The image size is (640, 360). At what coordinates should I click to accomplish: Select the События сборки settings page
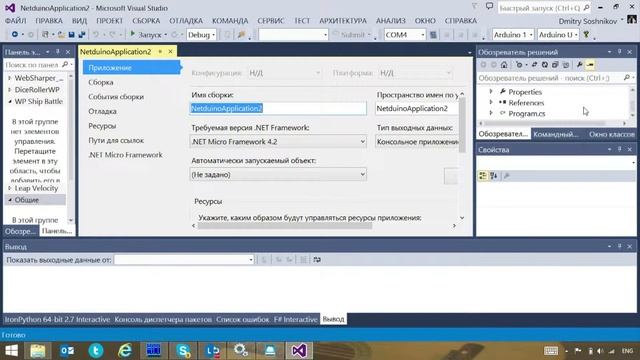pyautogui.click(x=116, y=97)
